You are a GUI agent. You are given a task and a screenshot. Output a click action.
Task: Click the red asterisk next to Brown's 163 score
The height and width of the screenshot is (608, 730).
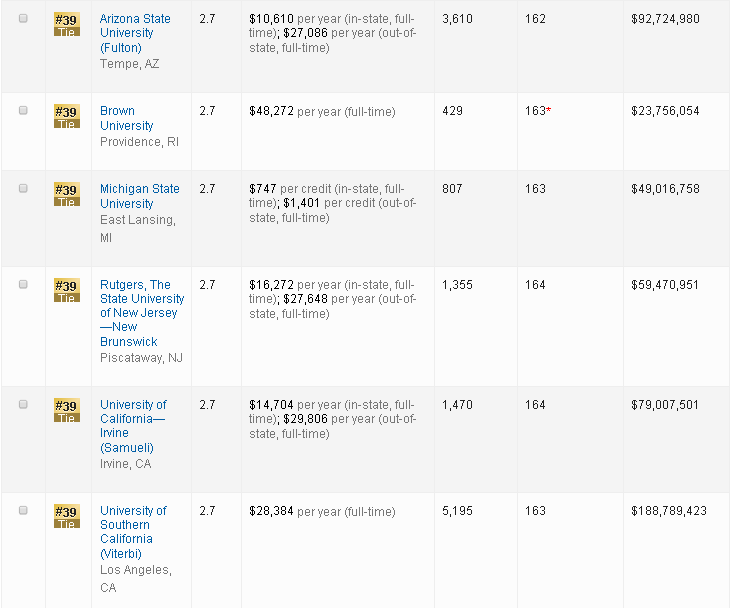pos(549,111)
